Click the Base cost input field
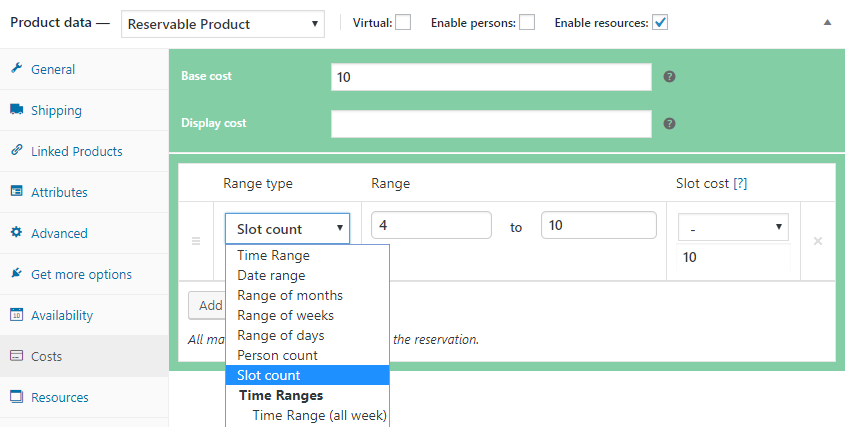The height and width of the screenshot is (427, 845). click(491, 77)
